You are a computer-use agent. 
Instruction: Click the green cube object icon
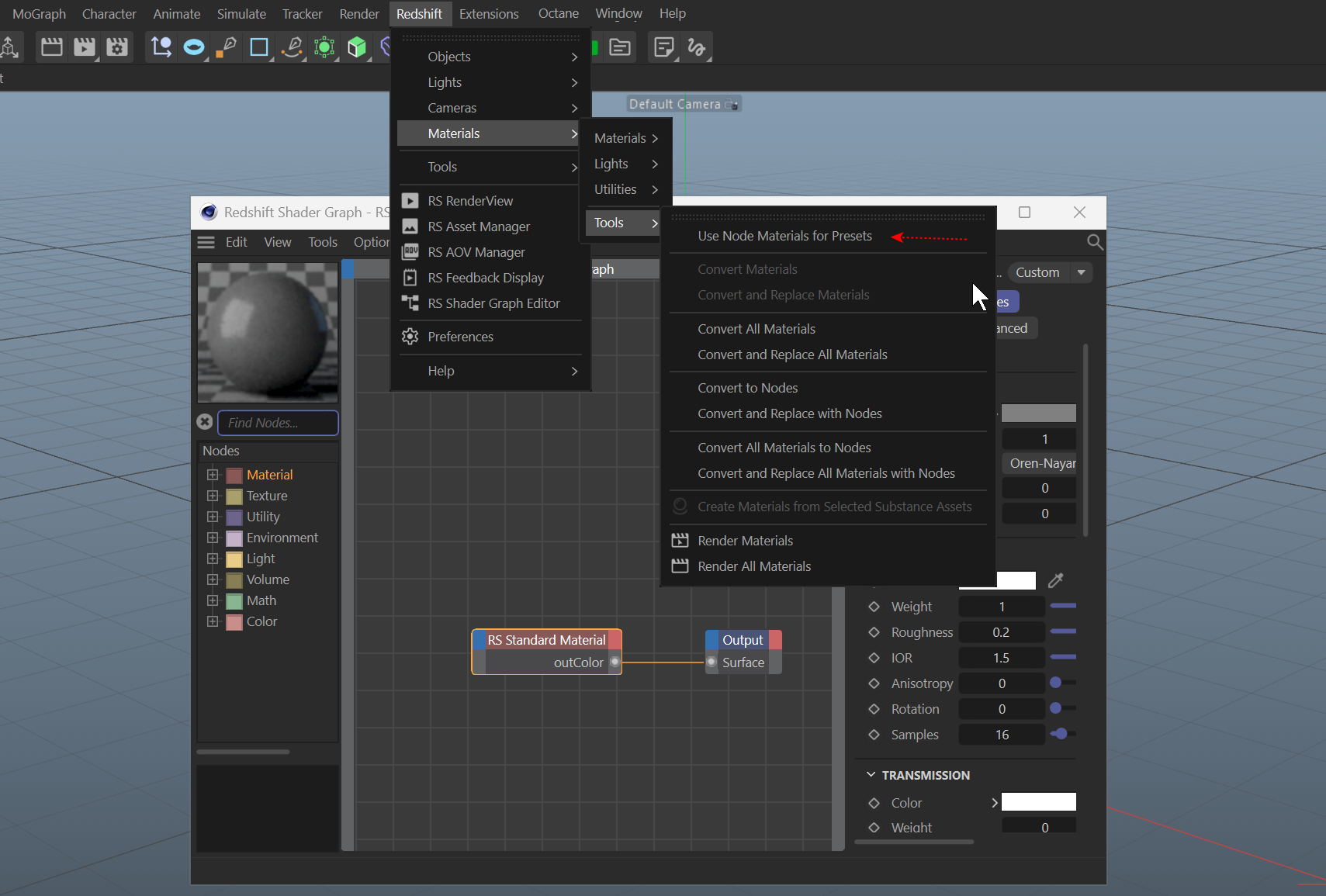click(357, 47)
